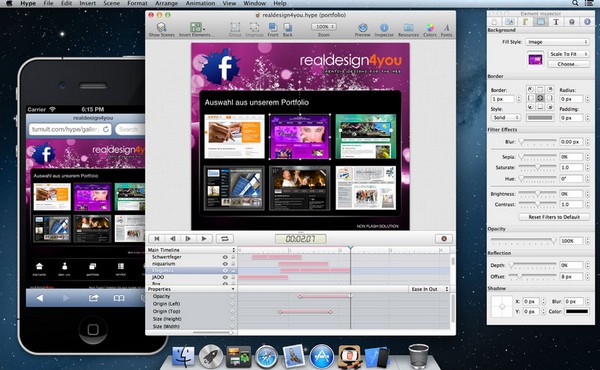
Task: Open the Scene menu
Action: pyautogui.click(x=111, y=3)
